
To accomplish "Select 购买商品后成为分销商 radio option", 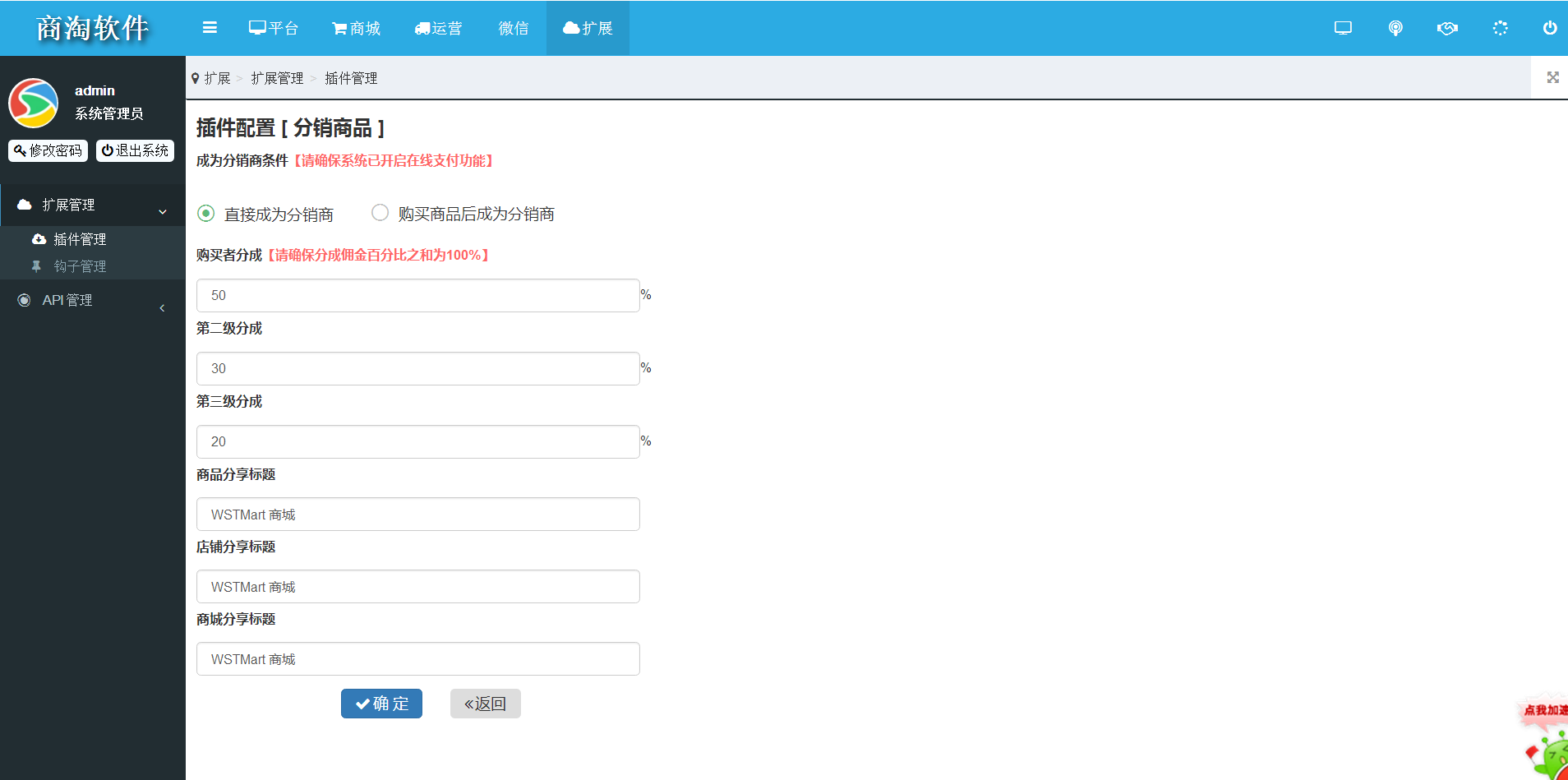I will (380, 213).
